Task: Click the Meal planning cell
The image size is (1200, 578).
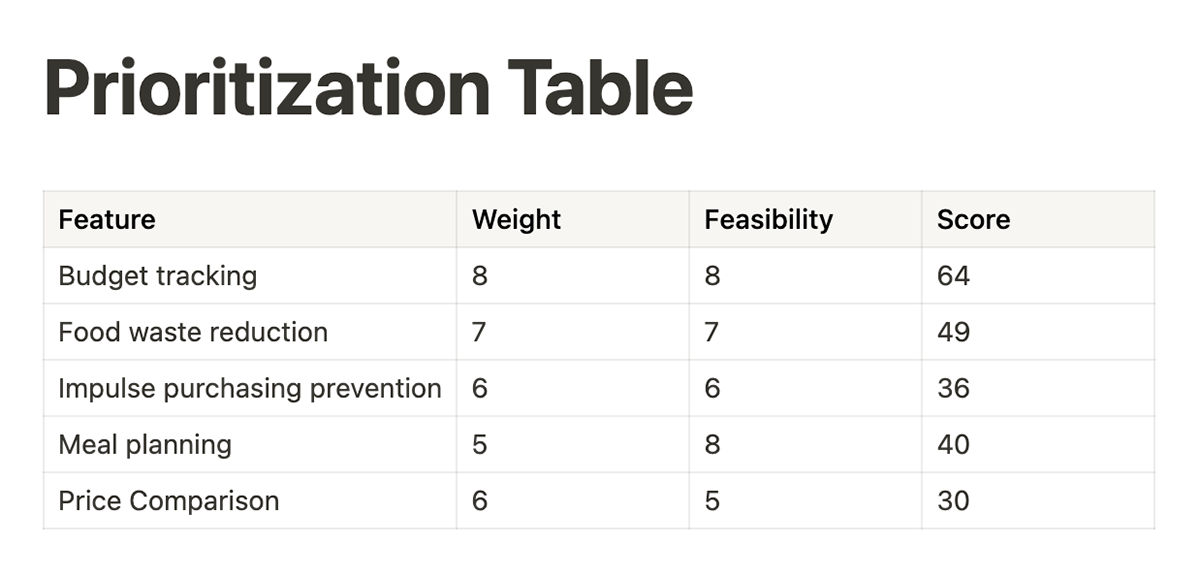Action: click(250, 444)
